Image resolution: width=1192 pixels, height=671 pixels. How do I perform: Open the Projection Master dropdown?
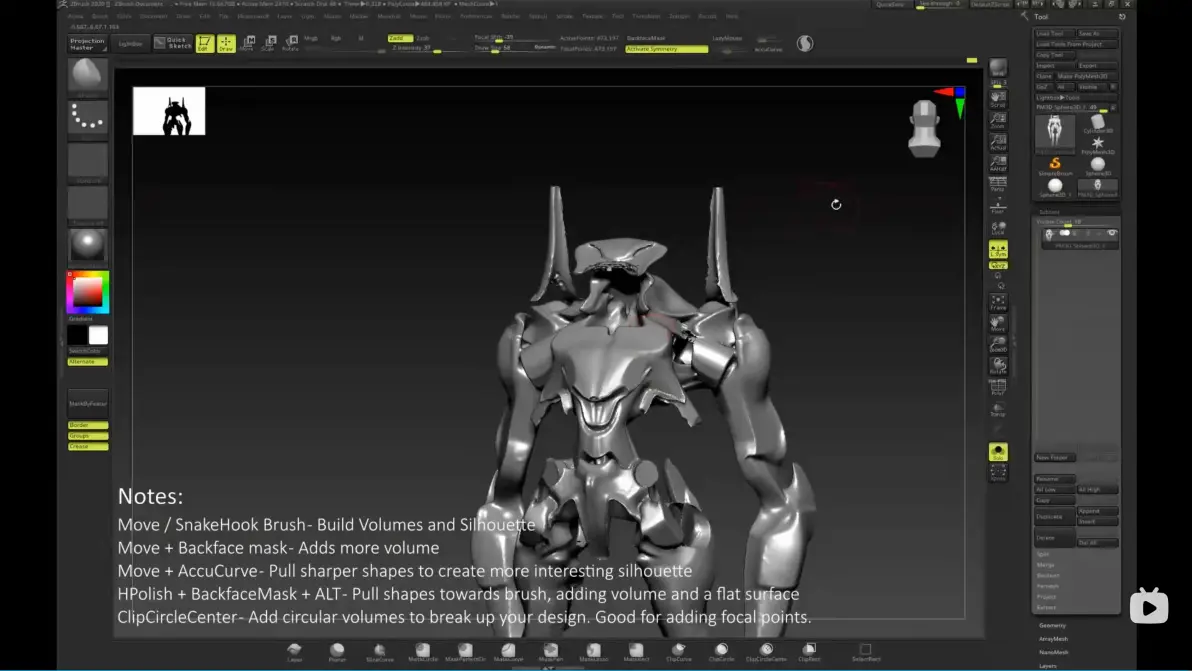[87, 44]
